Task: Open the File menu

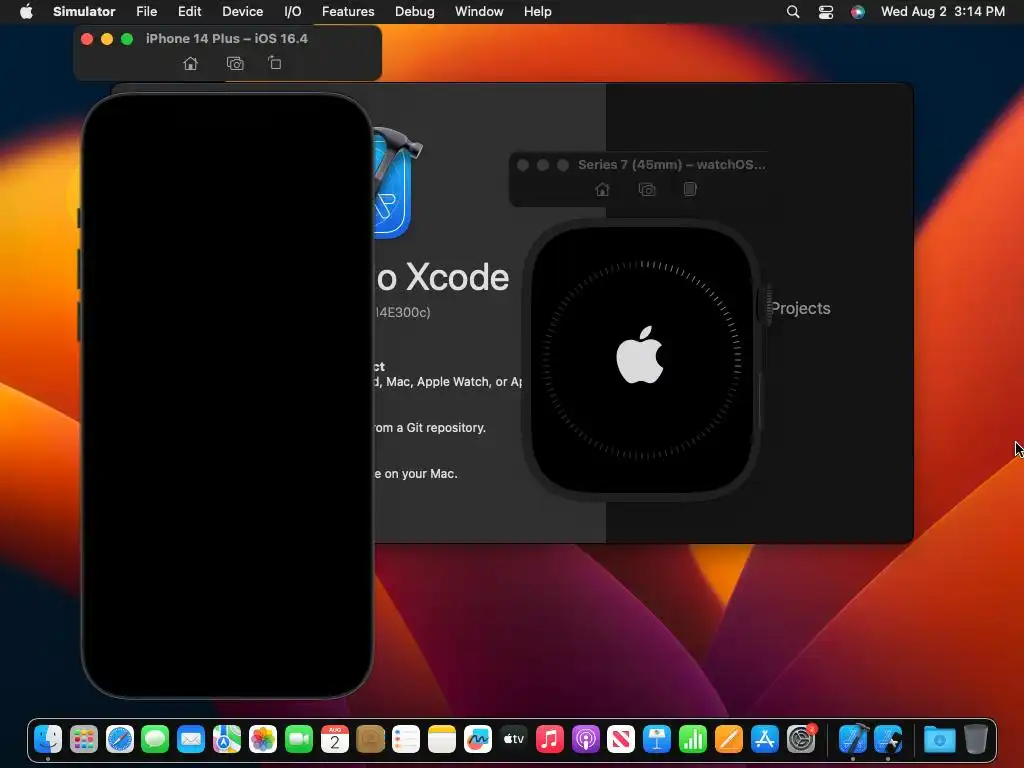Action: (146, 11)
